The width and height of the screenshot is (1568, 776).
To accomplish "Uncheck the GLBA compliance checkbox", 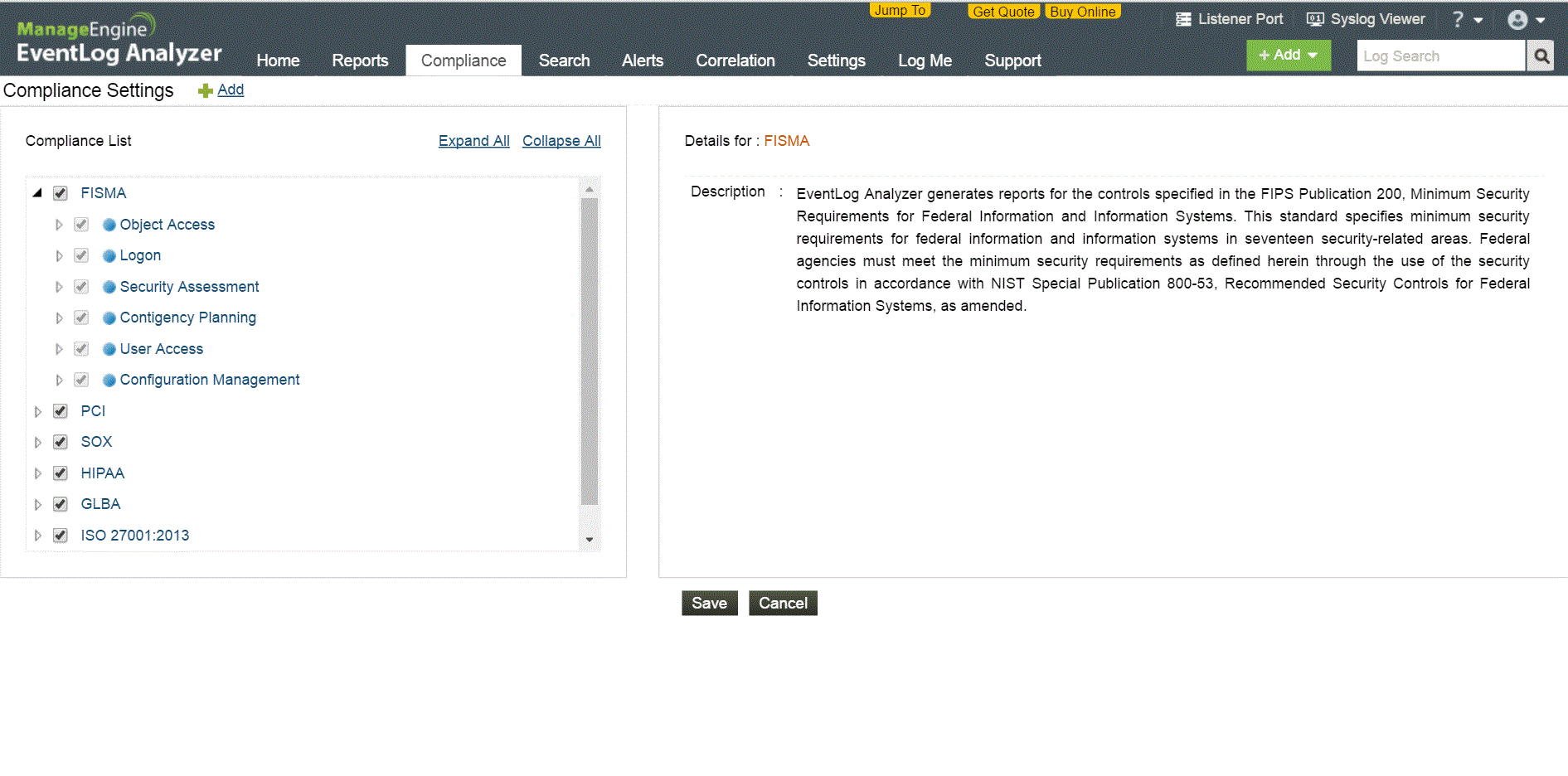I will 61,504.
